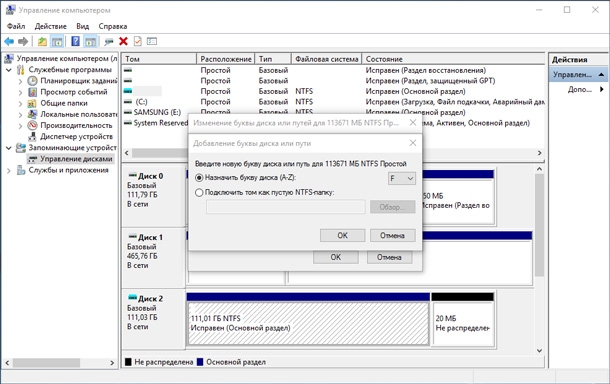Click the disk connect toolbar icon
The image size is (610, 384).
(x=109, y=41)
